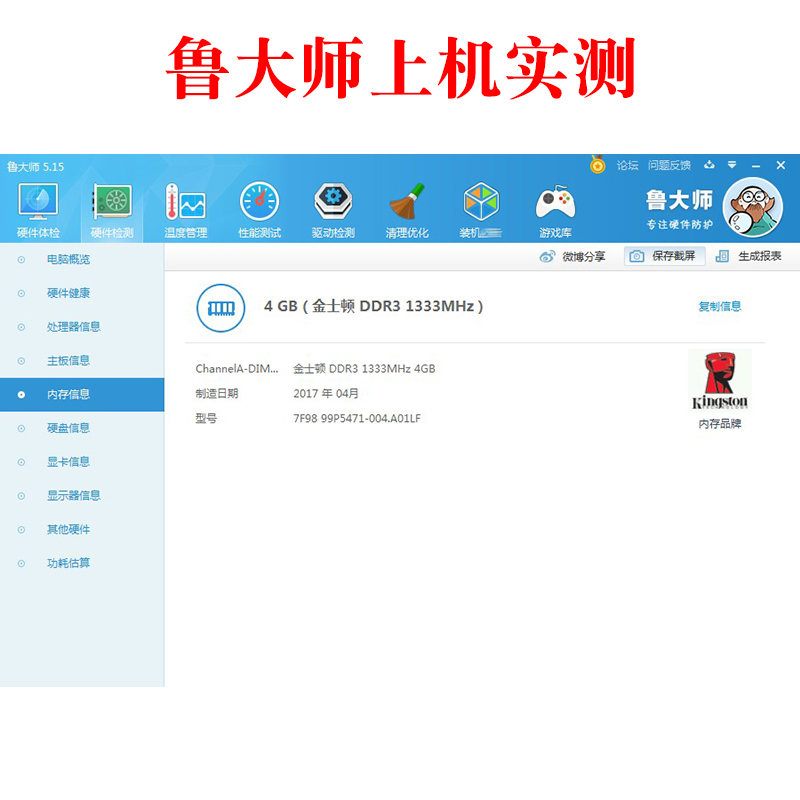Minimize the 鲁大师 window
Image resolution: width=800 pixels, height=800 pixels.
click(756, 166)
